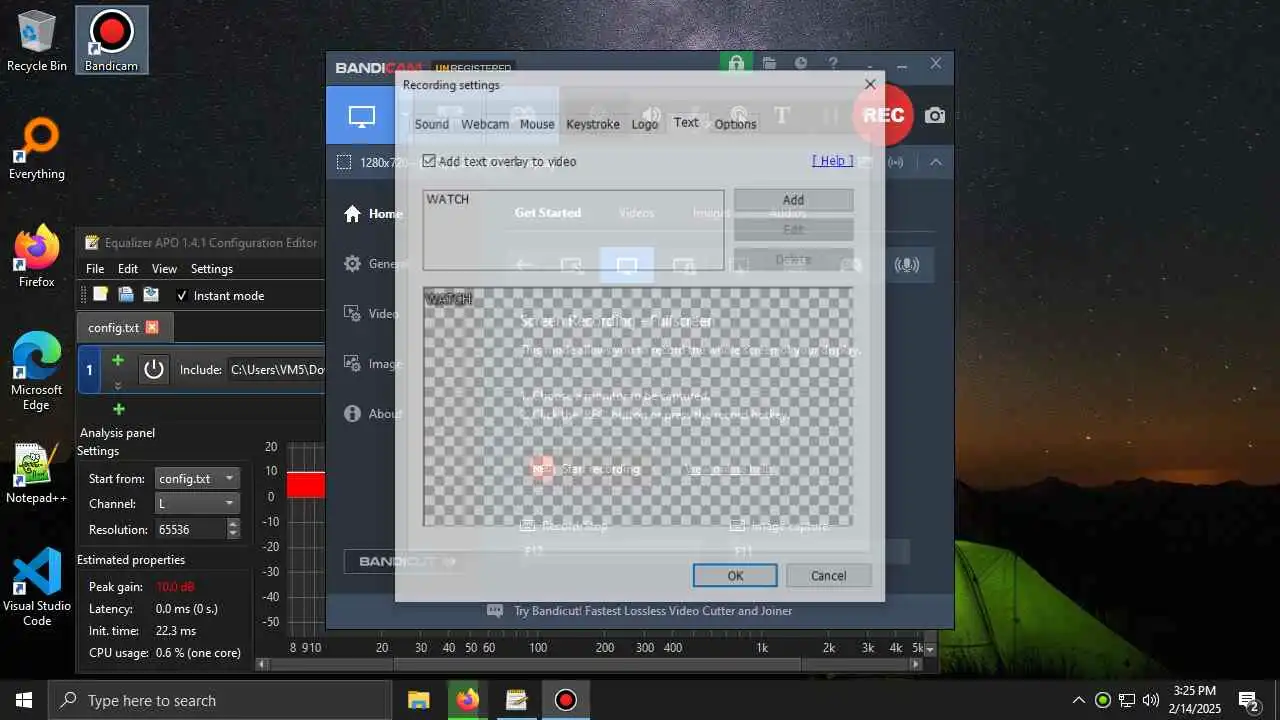Open Windows Start menu
This screenshot has height=720, width=1280.
point(24,700)
